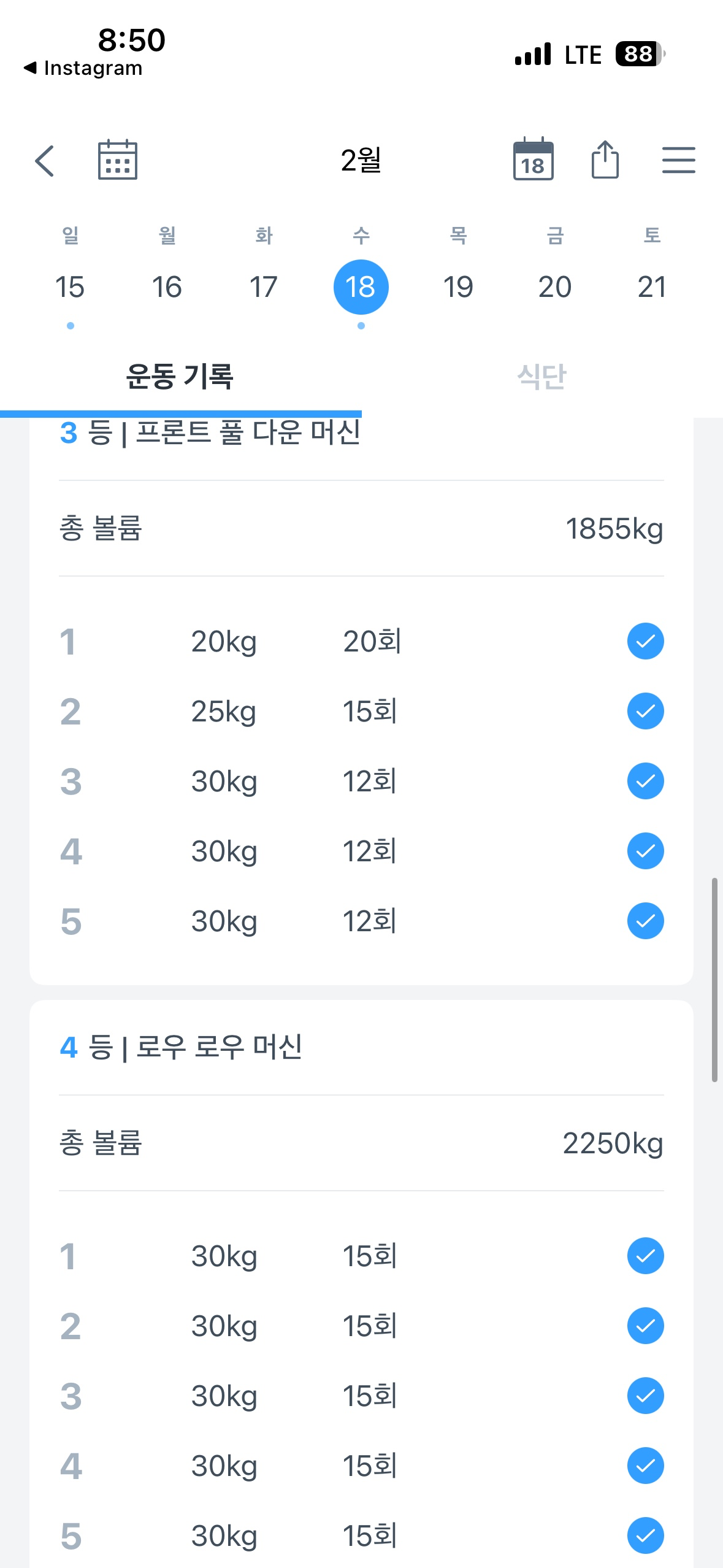Switch to the 식단 tab
723x1568 pixels.
(x=541, y=376)
